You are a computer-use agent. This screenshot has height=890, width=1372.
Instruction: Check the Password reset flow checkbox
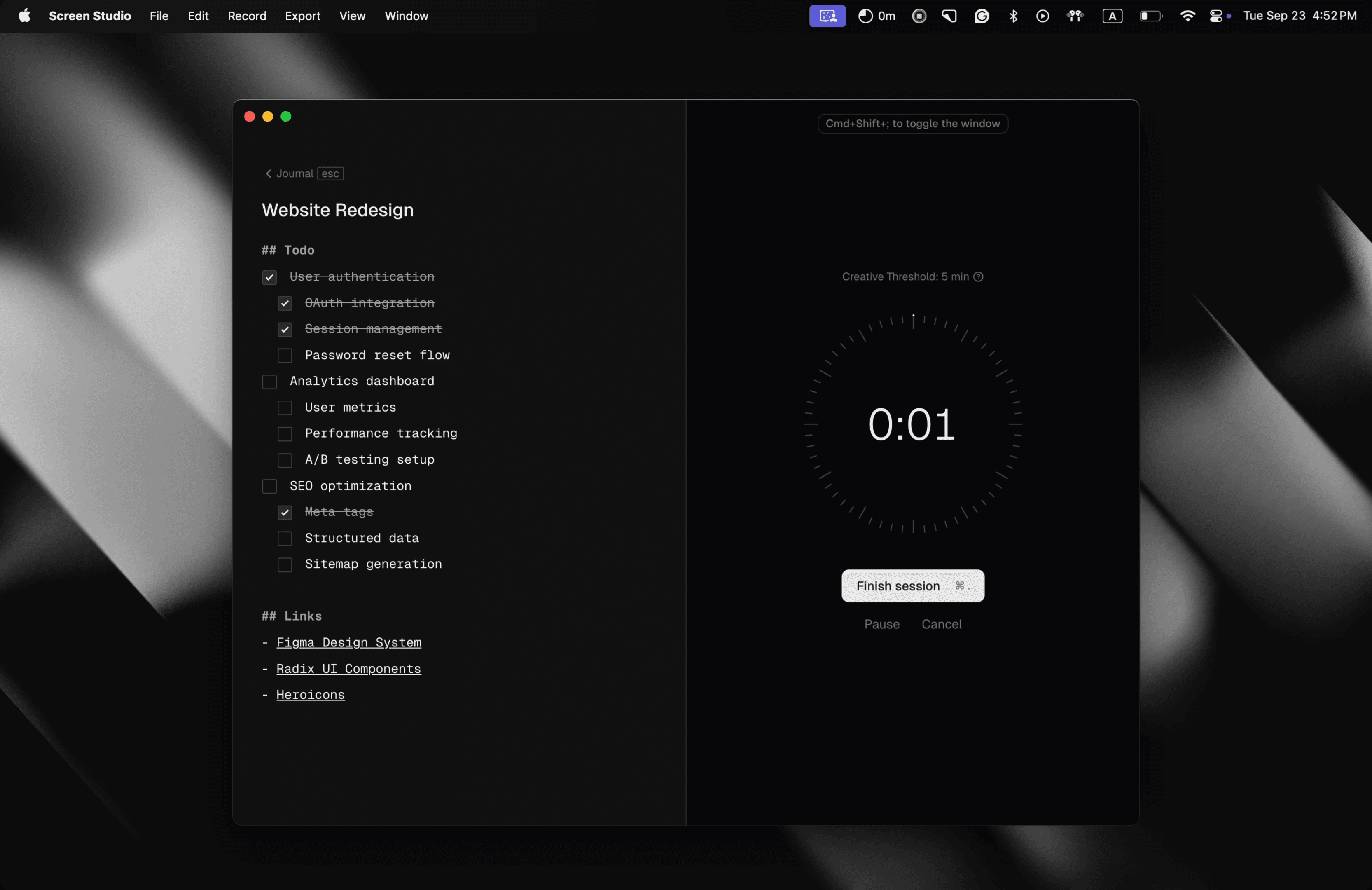[x=285, y=356]
